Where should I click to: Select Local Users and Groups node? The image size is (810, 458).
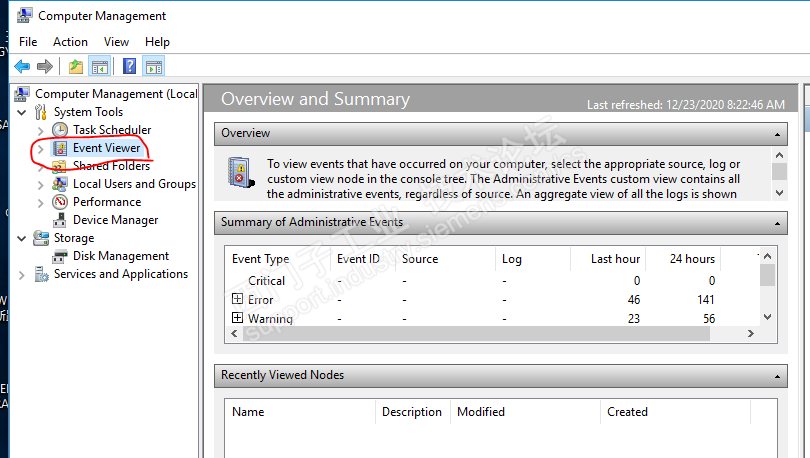(x=133, y=184)
